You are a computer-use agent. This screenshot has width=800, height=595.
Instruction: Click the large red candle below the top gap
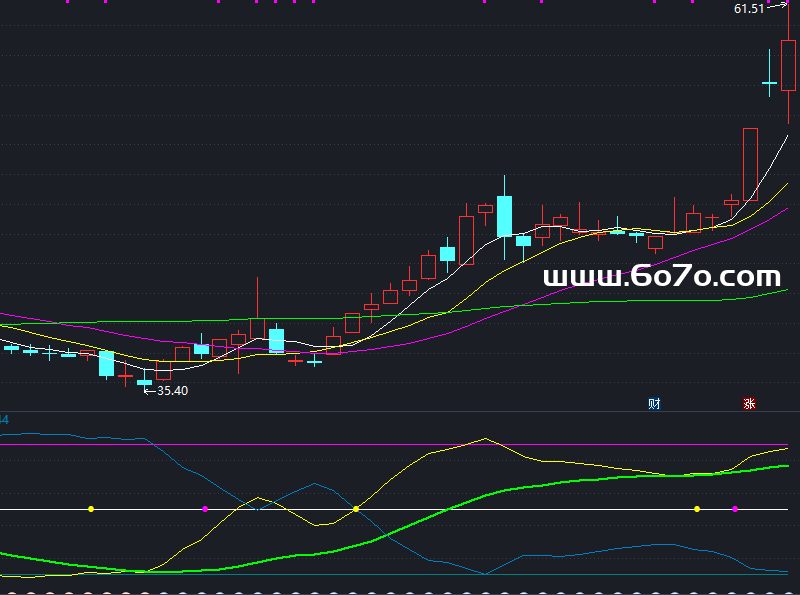[751, 164]
